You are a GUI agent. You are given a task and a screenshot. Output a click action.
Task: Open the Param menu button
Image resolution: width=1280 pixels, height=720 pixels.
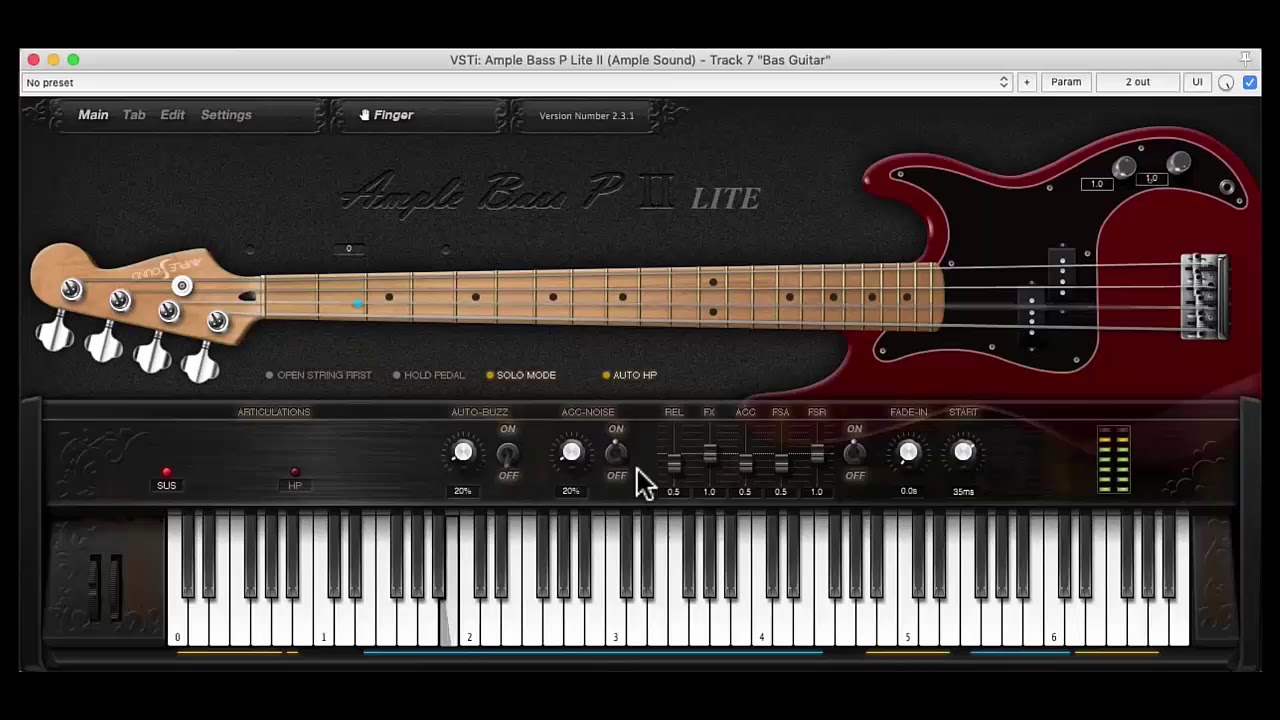(1066, 82)
